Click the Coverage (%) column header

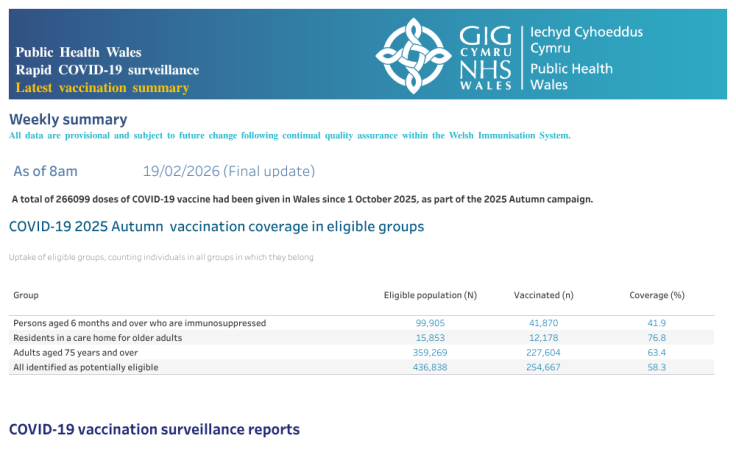pos(656,295)
